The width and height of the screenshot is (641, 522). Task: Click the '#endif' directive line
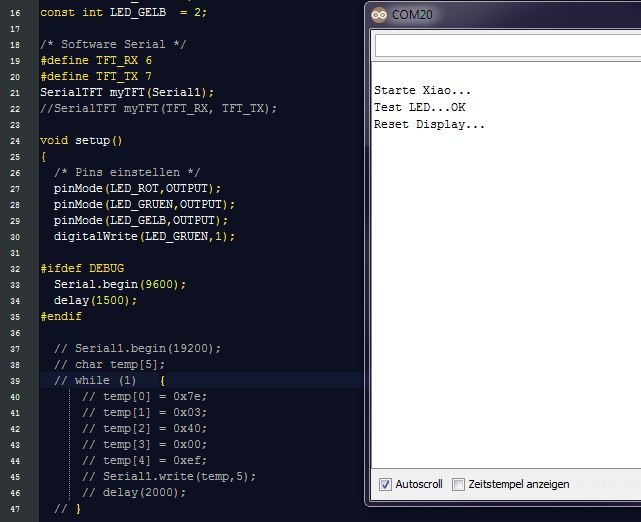(x=61, y=316)
